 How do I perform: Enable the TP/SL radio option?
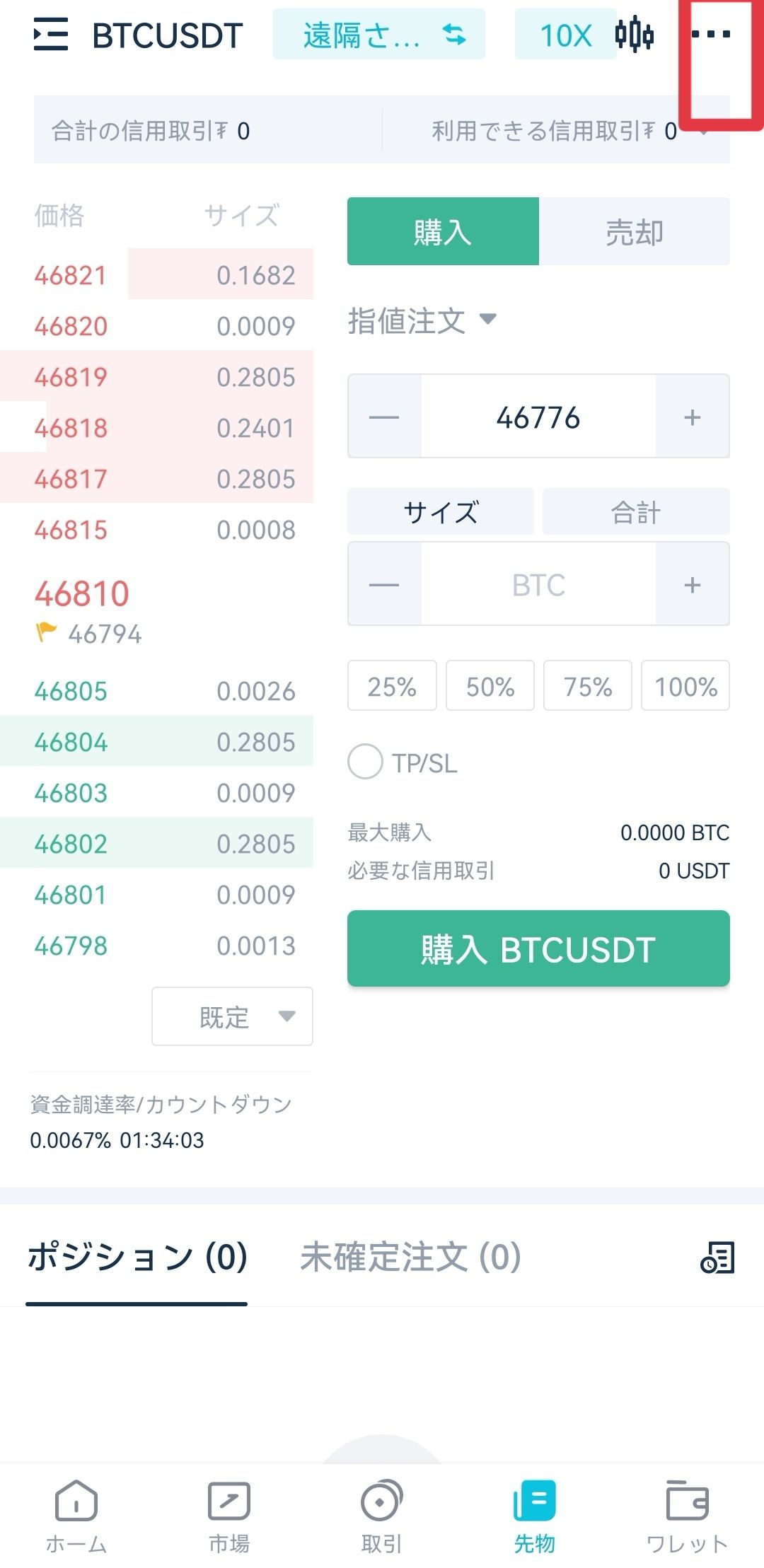pyautogui.click(x=366, y=762)
